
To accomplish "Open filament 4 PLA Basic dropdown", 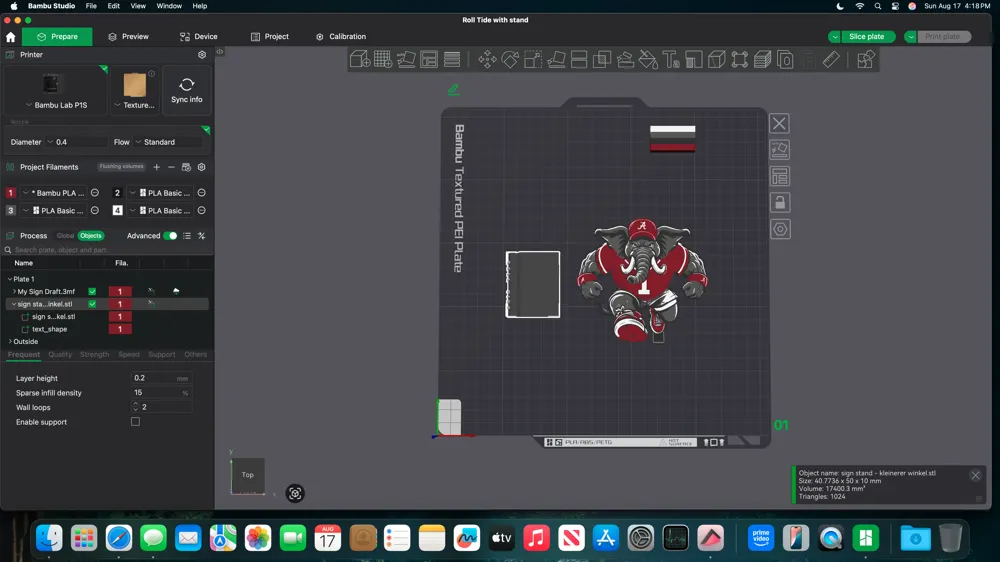I will coord(161,211).
